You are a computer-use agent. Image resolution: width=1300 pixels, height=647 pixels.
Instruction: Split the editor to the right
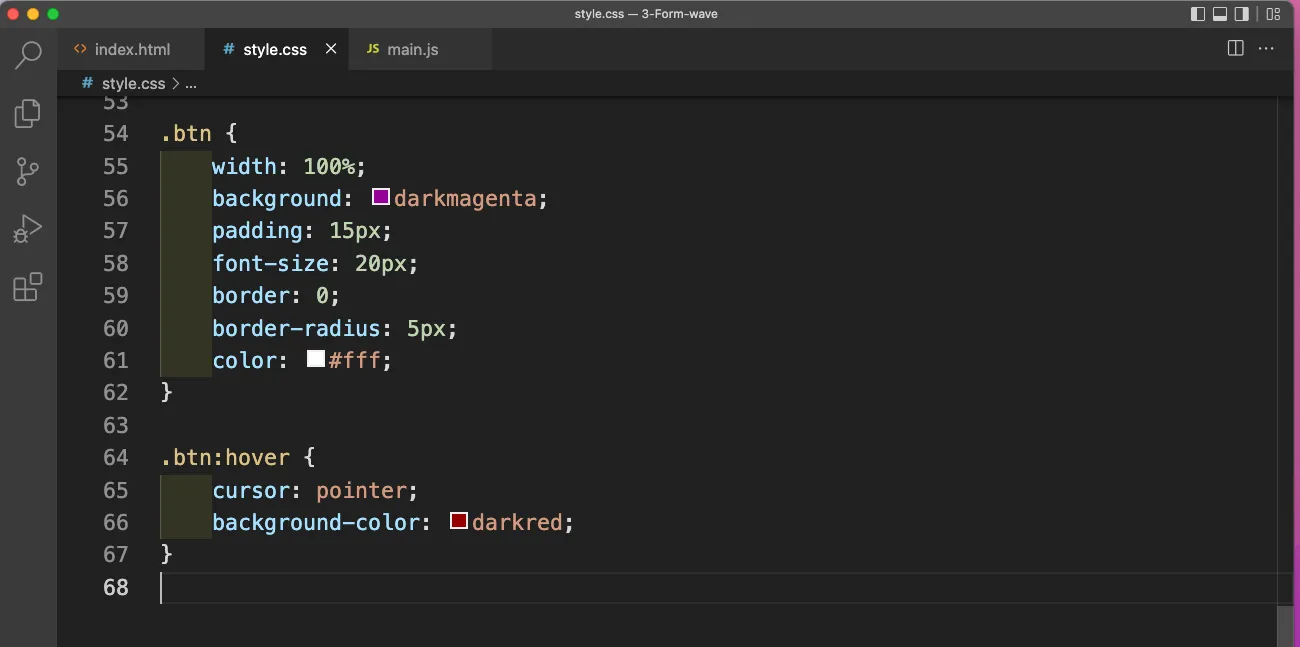[1235, 48]
